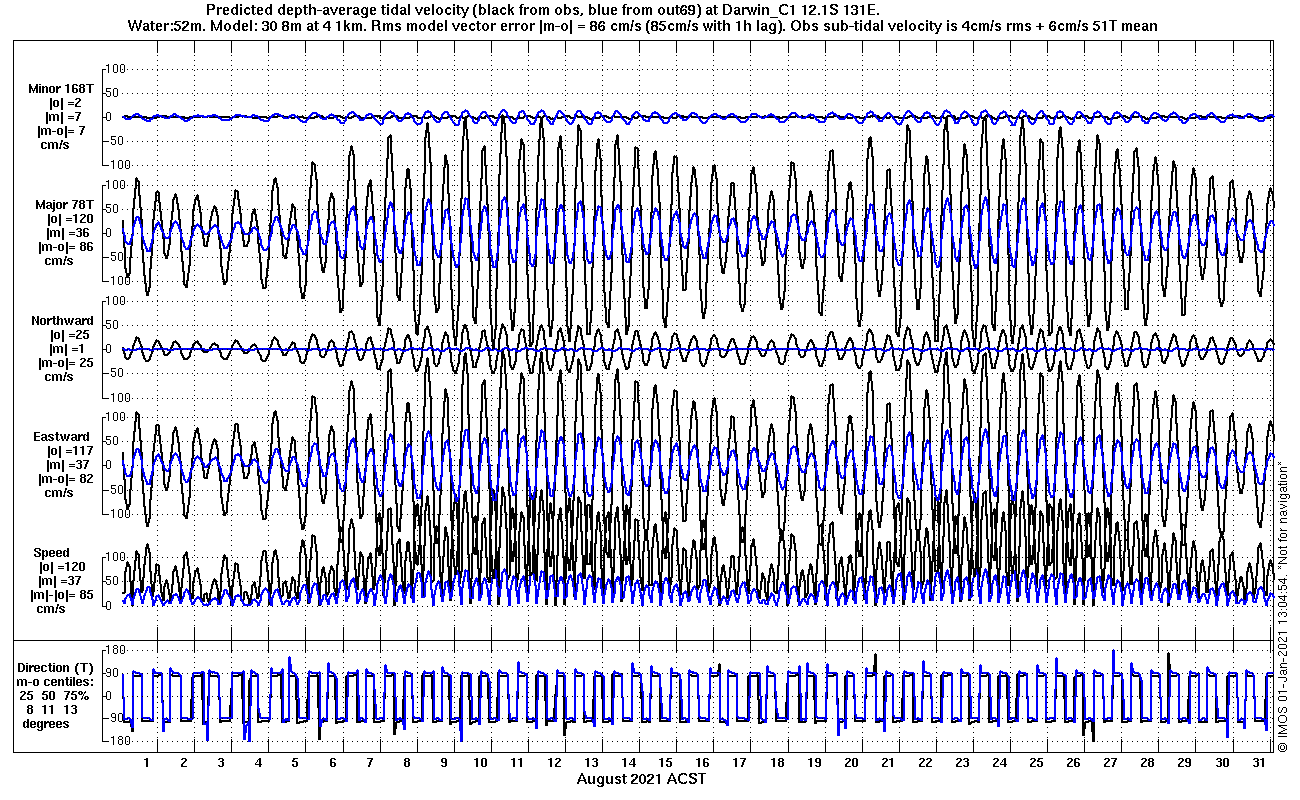Click day '11' on the date axis
The width and height of the screenshot is (1300, 800).
coord(517,763)
